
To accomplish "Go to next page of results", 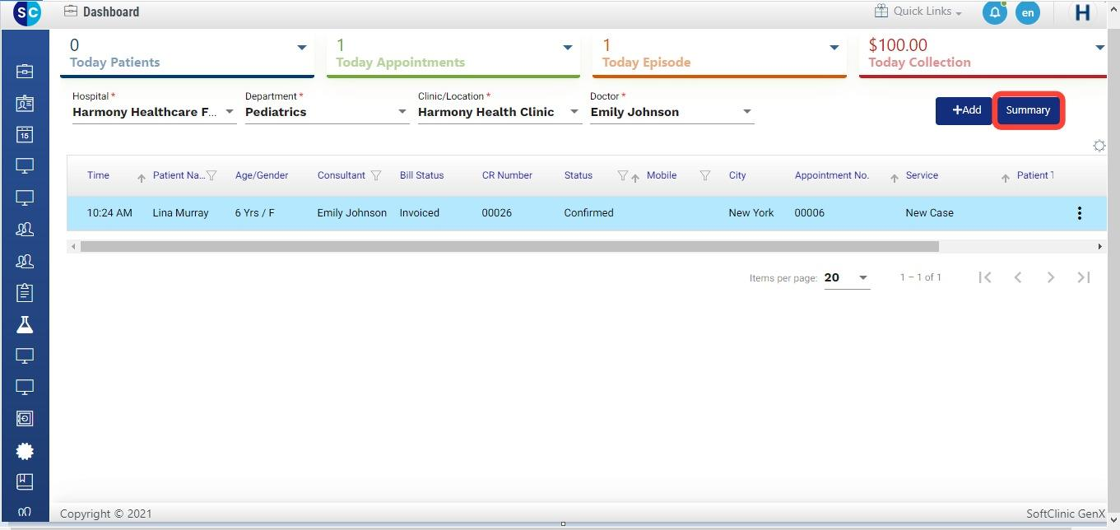I will pos(1051,277).
